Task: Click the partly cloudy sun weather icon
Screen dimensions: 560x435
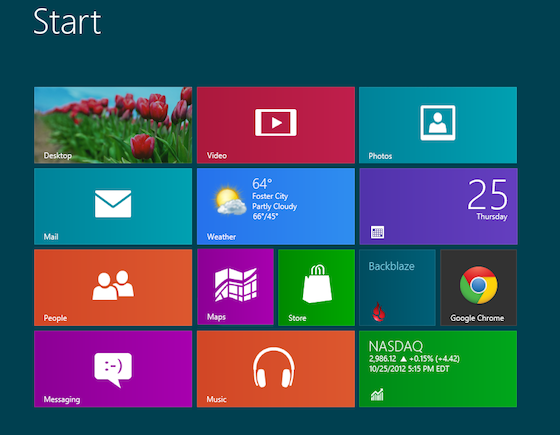Action: click(230, 200)
